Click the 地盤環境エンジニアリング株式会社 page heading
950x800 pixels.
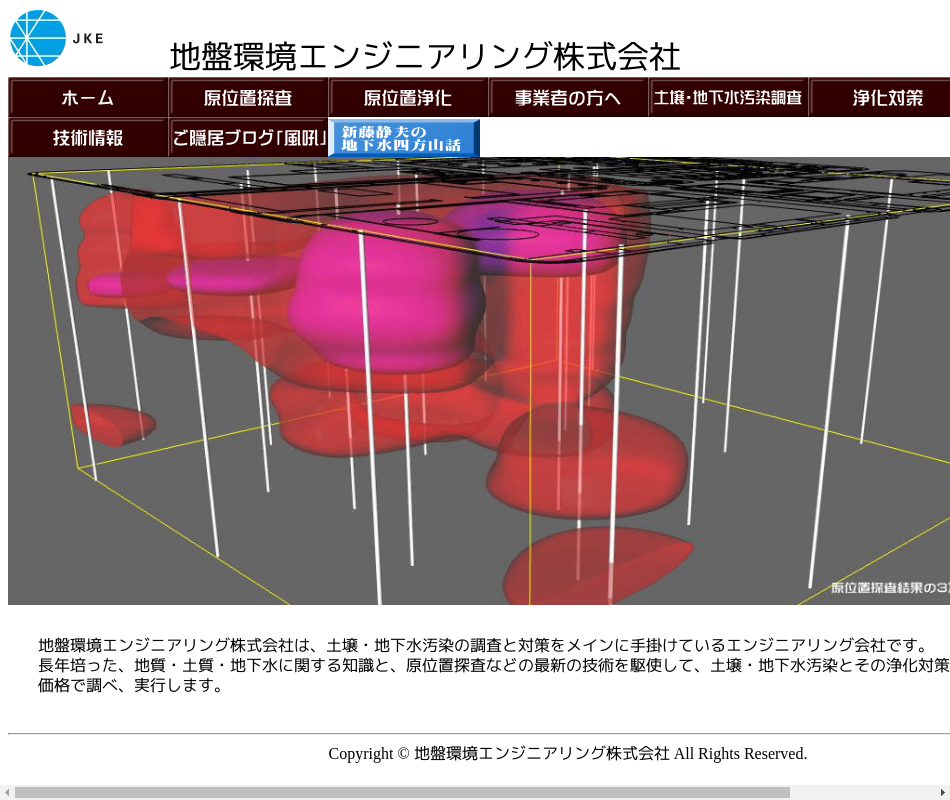[x=425, y=57]
